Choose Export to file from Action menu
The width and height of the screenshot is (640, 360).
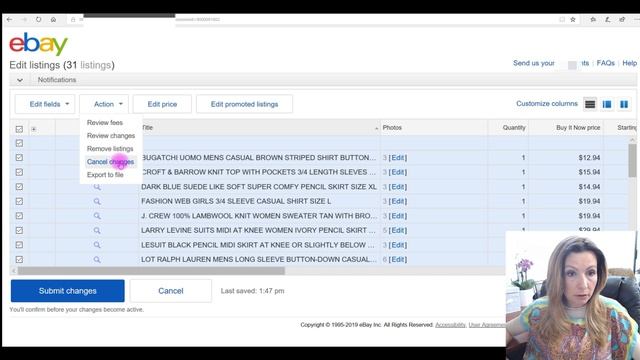105,175
